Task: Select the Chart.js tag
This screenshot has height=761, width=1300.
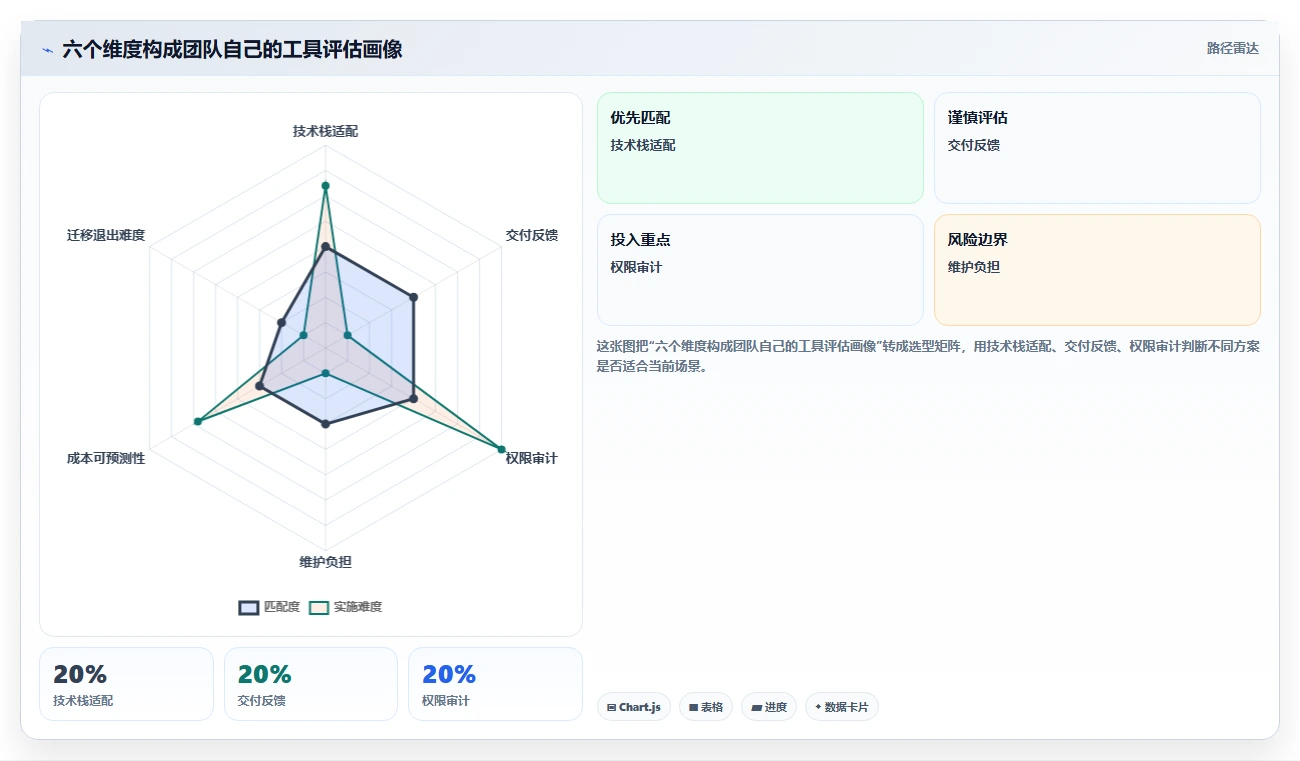Action: coord(634,707)
